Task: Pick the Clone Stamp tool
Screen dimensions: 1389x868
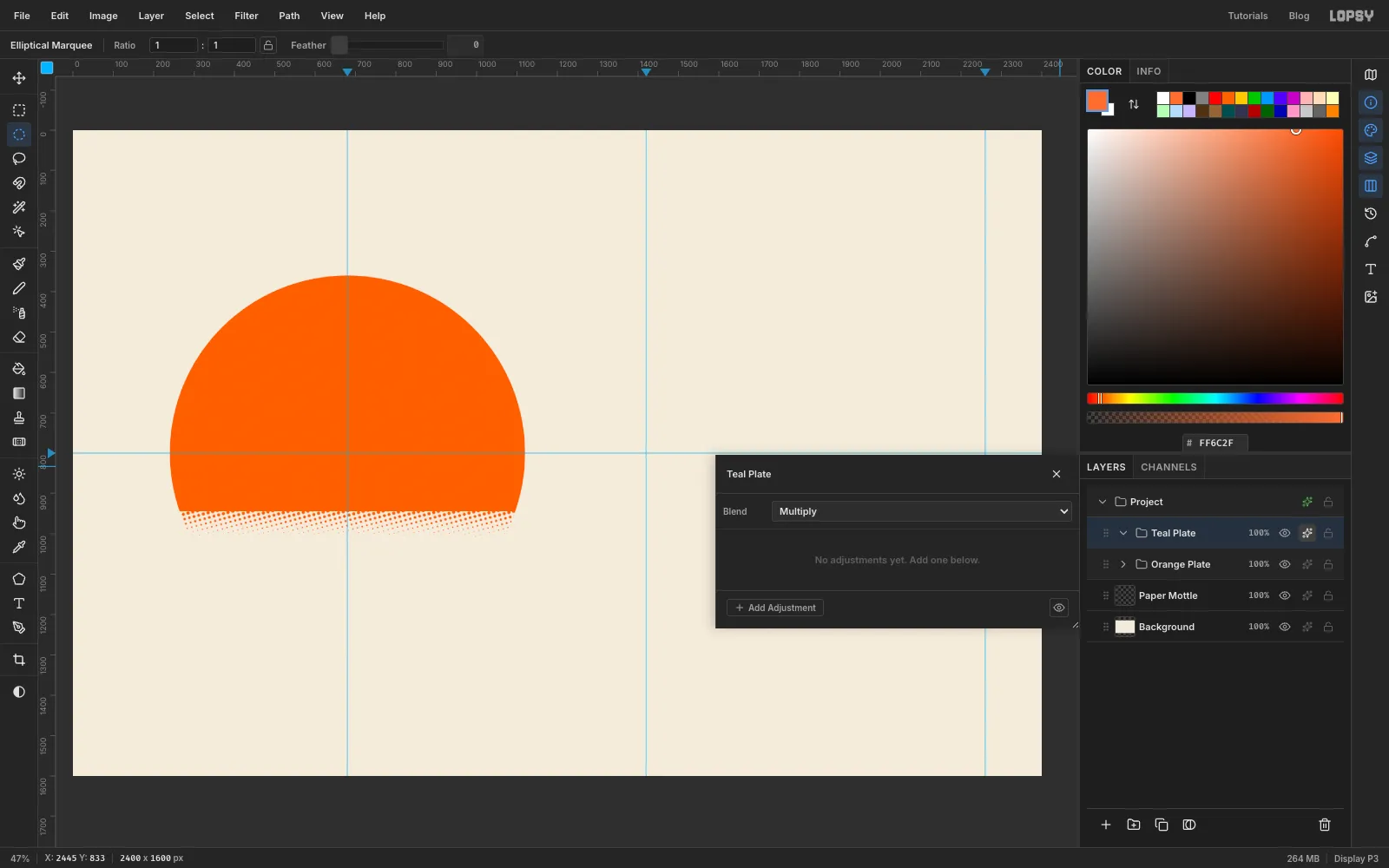Action: (19, 418)
